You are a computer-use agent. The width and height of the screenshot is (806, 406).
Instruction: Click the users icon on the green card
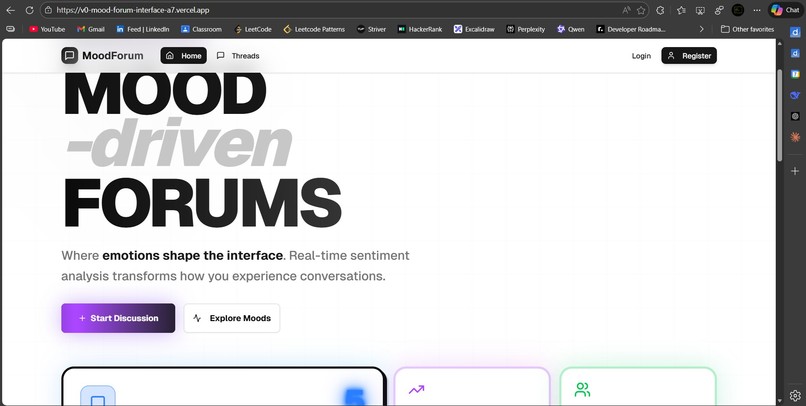coord(582,390)
